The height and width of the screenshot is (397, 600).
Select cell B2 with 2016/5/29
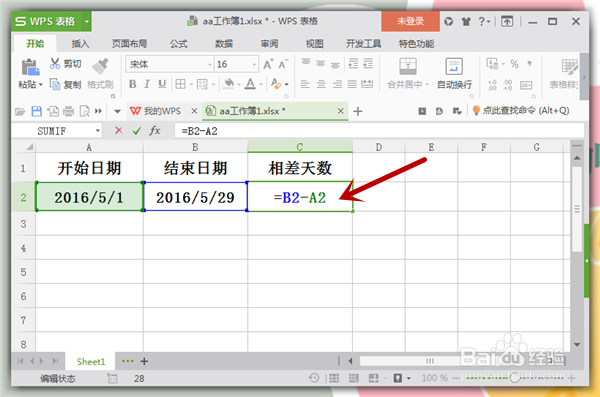pos(195,197)
